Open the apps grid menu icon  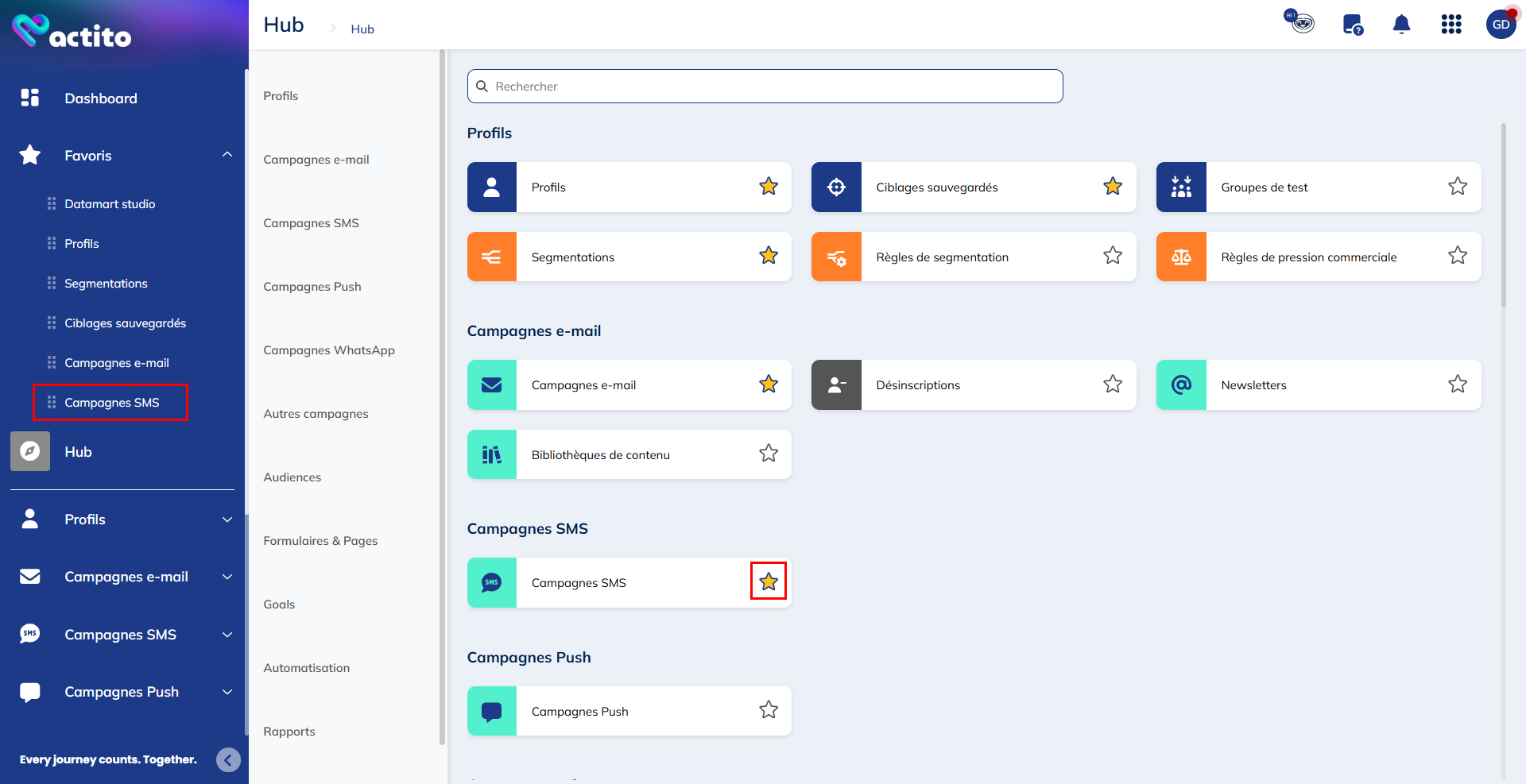pyautogui.click(x=1450, y=25)
